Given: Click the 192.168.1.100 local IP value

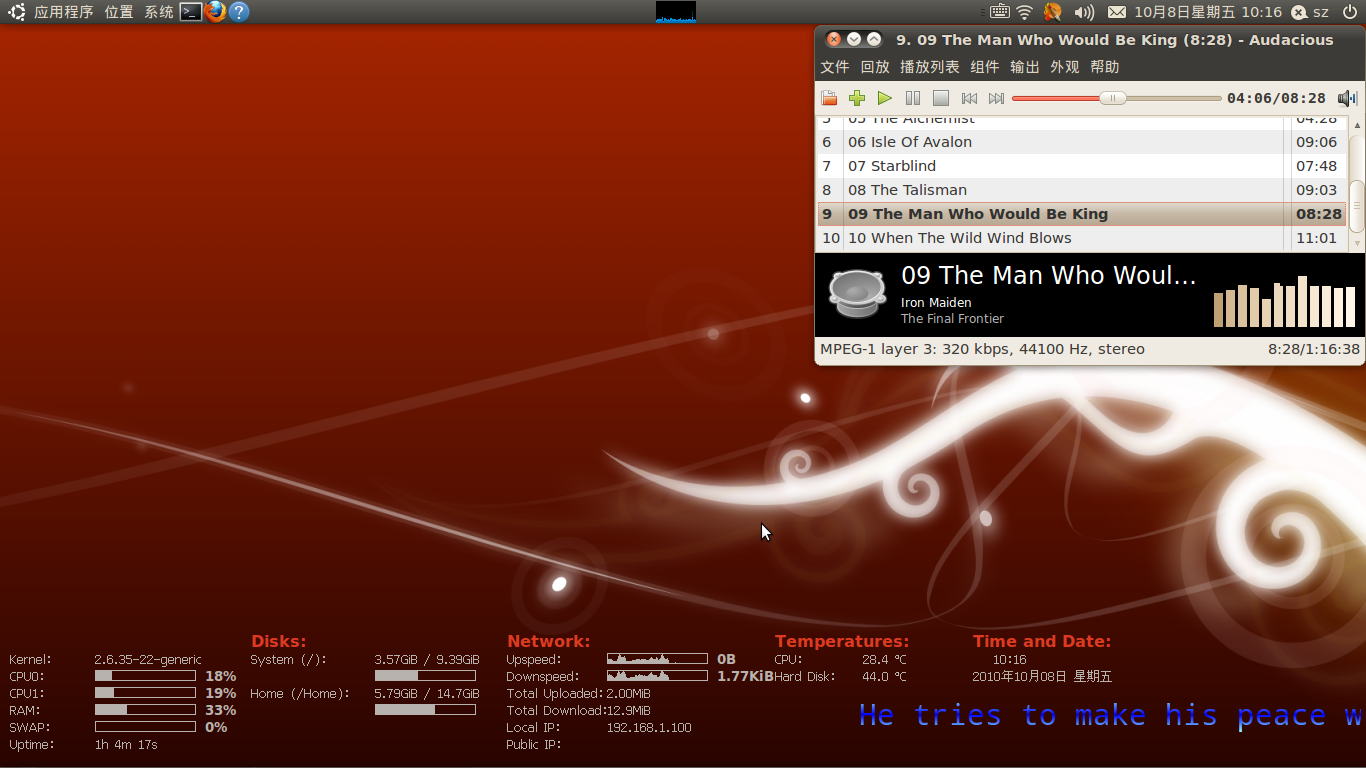Looking at the screenshot, I should (649, 728).
